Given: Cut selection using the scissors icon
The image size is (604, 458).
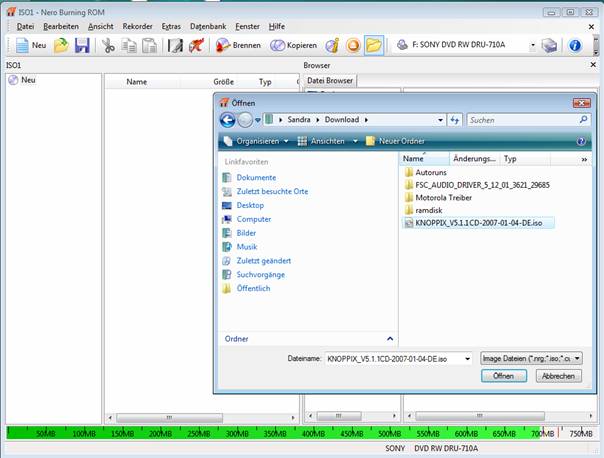Looking at the screenshot, I should click(108, 45).
